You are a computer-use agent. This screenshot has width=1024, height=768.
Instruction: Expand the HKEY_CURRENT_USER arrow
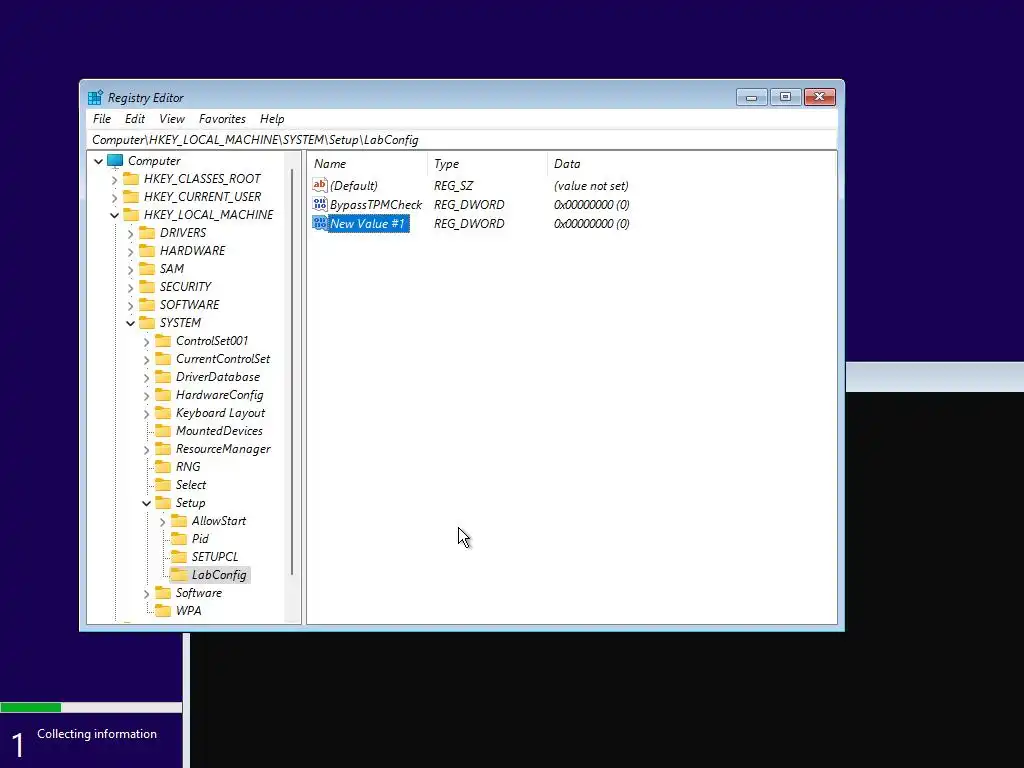(114, 197)
